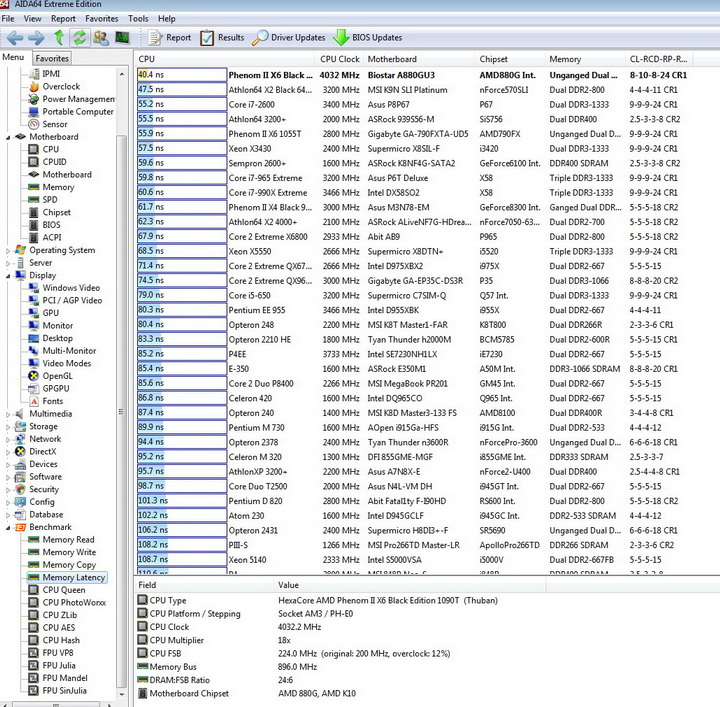Open the Help menu

coord(167,19)
